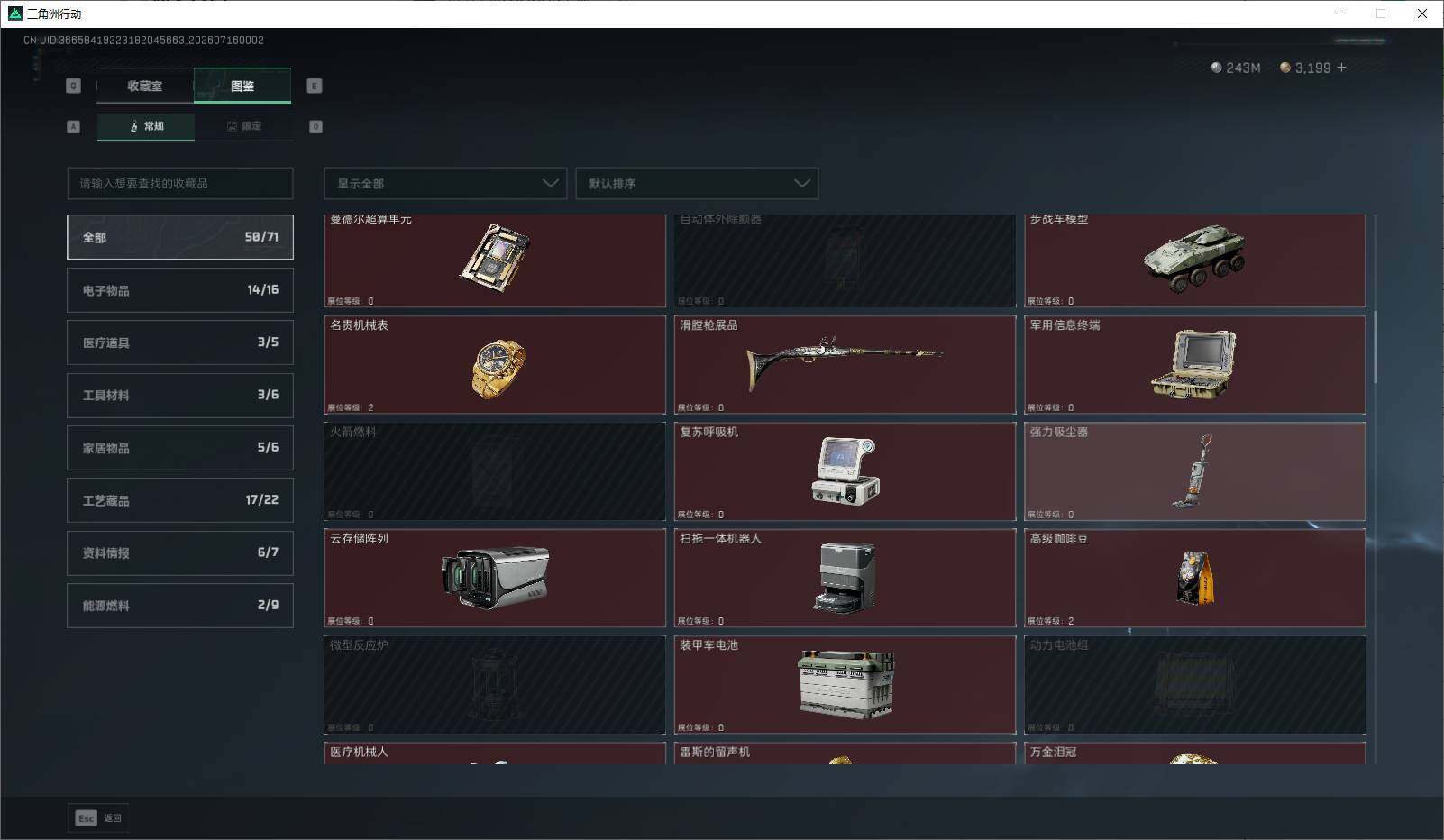The image size is (1444, 840).
Task: Click the Esc 返回 button
Action: [x=98, y=817]
